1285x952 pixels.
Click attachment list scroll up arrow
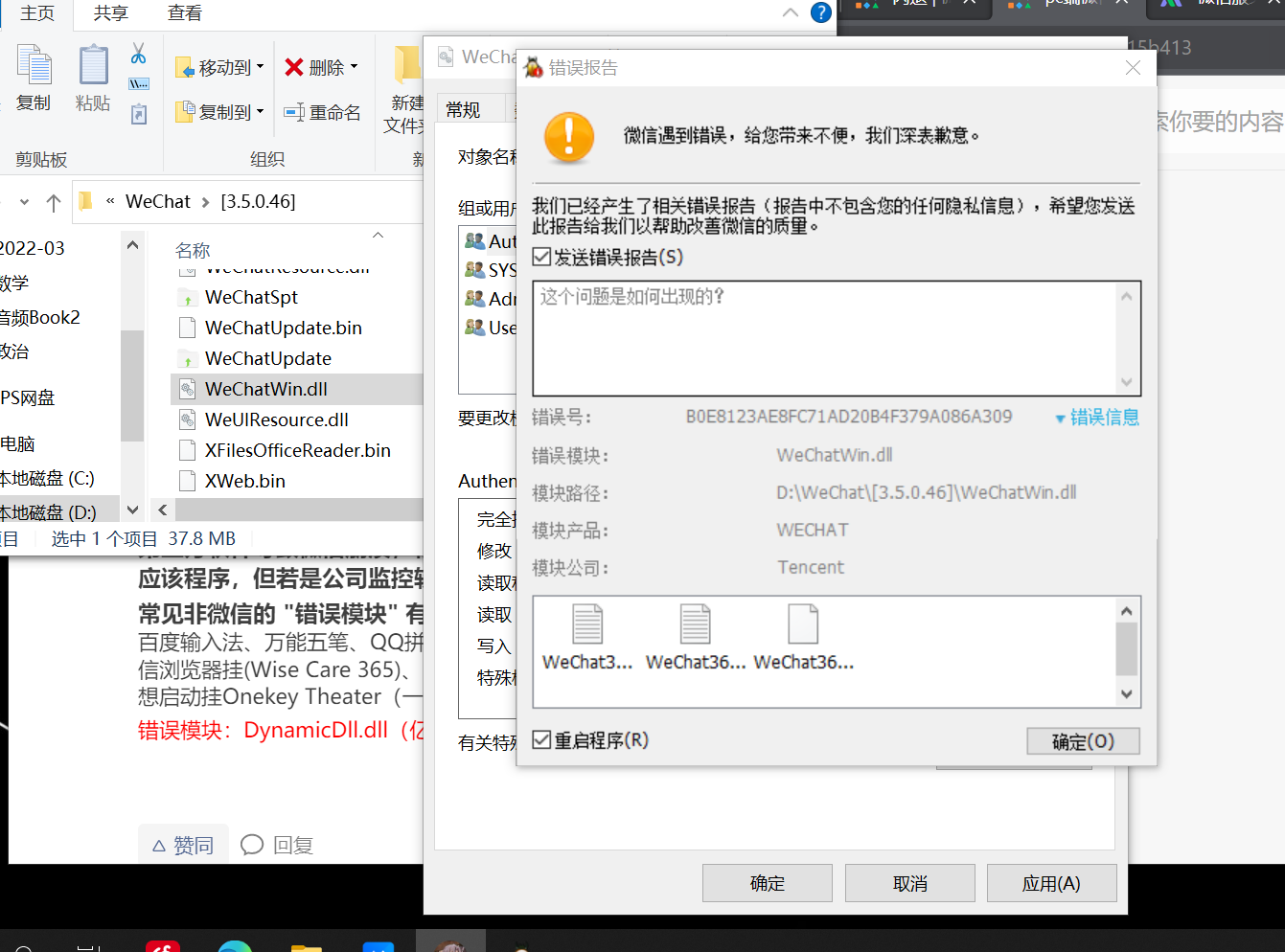click(x=1127, y=611)
